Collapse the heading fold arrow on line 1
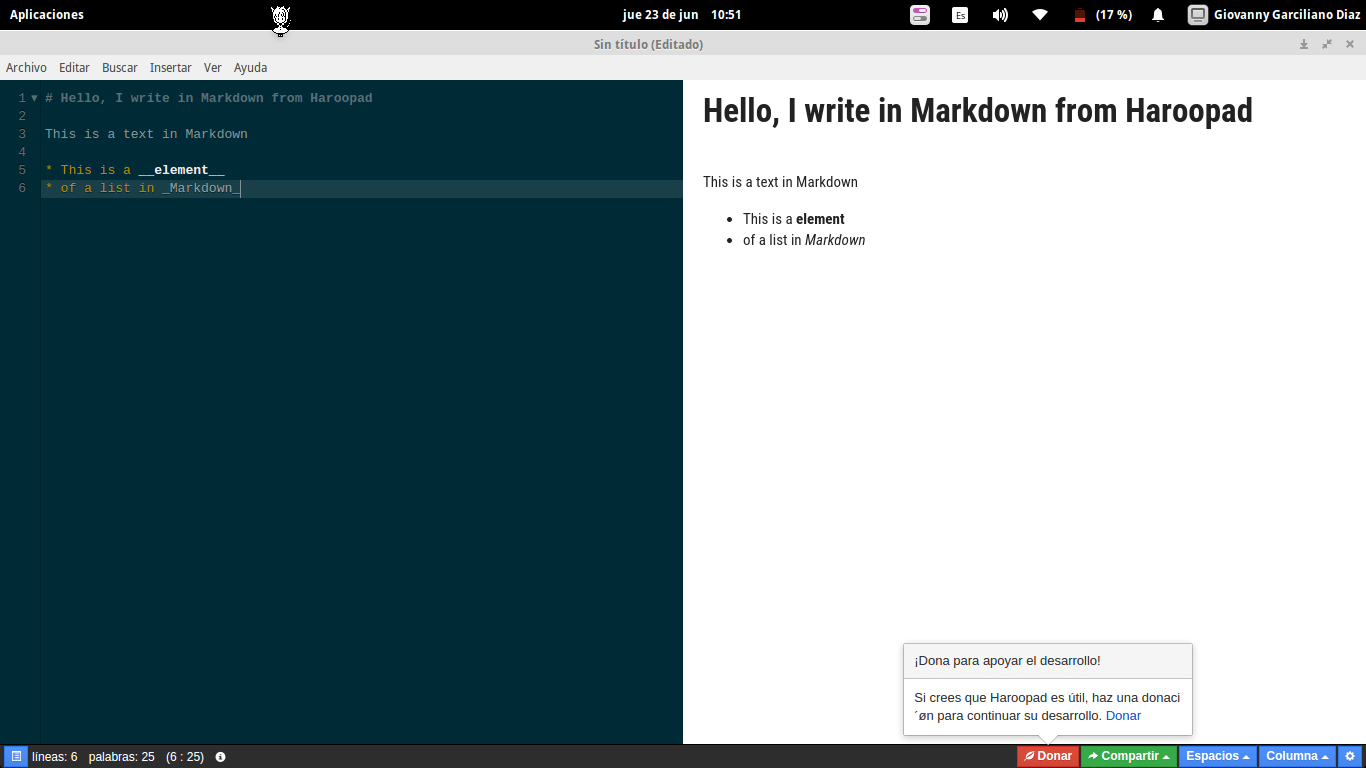This screenshot has width=1366, height=768. point(34,98)
